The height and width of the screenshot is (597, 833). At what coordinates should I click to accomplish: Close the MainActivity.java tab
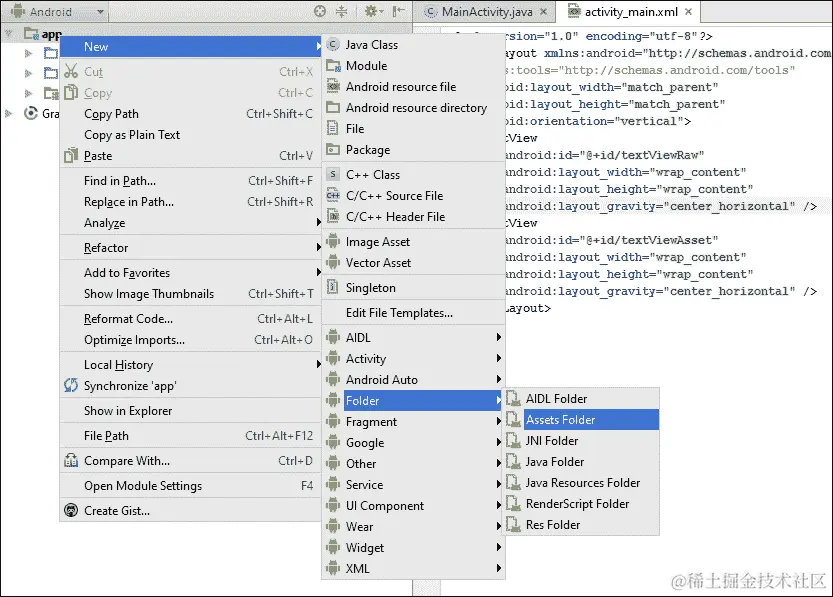click(543, 12)
